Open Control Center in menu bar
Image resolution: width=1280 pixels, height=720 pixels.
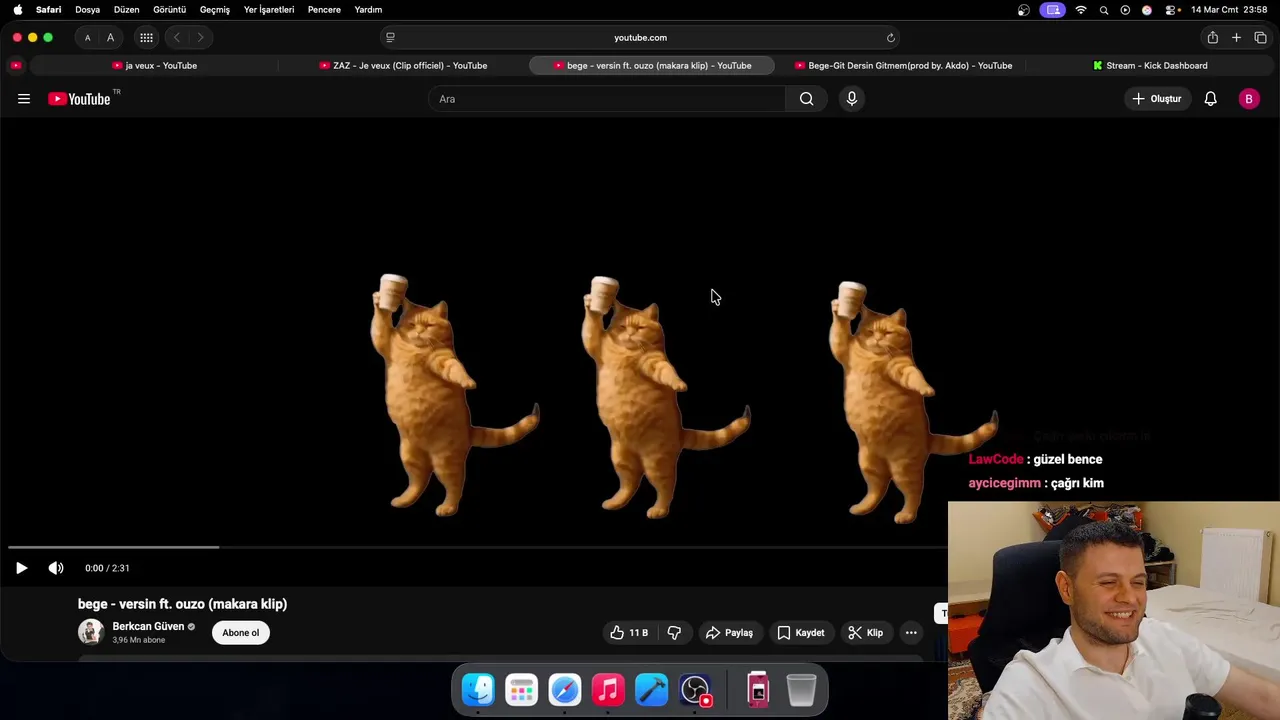click(x=1170, y=10)
